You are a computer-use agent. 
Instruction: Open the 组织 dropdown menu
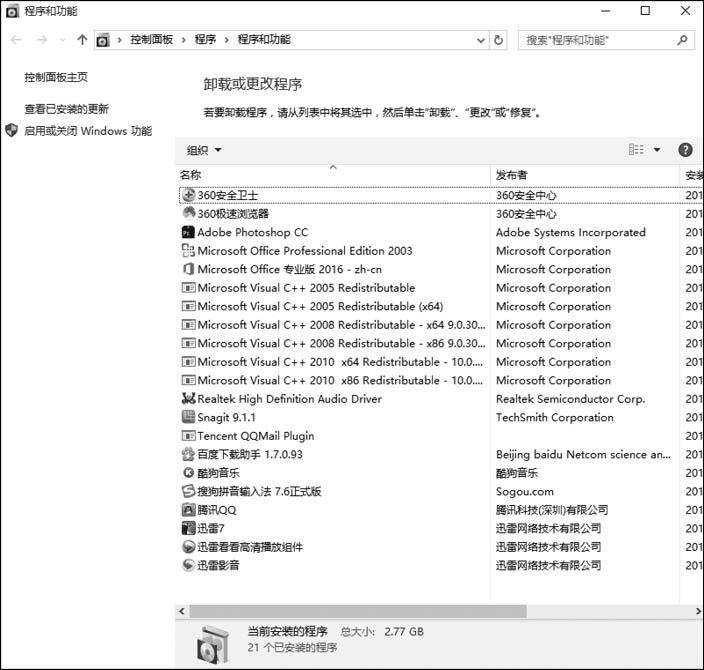pos(204,150)
